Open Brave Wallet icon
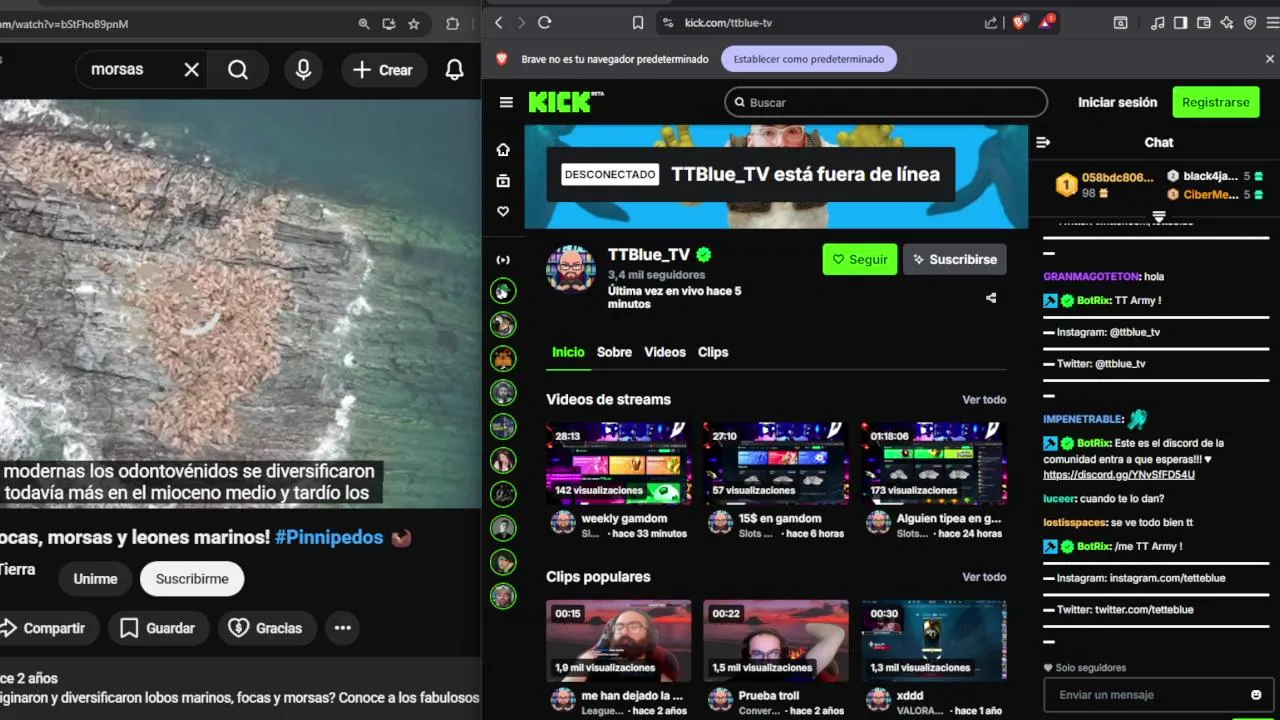 coord(1204,22)
